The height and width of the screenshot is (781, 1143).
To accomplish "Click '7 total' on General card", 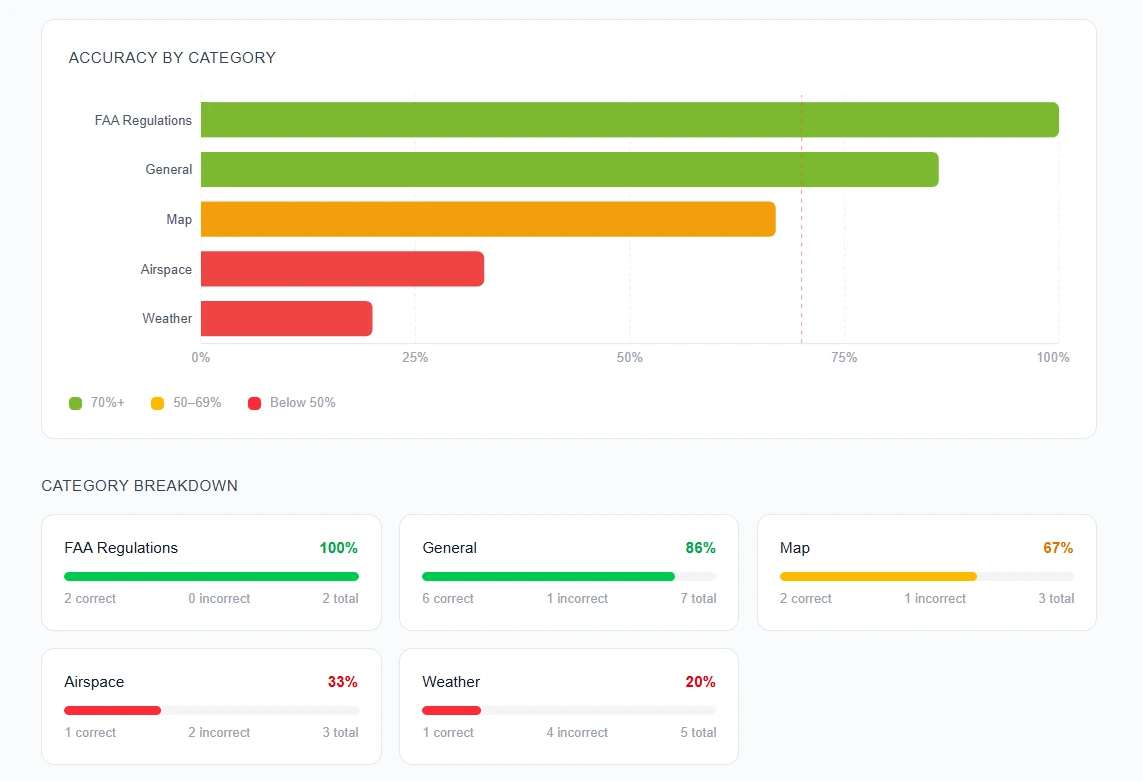I will pyautogui.click(x=698, y=598).
